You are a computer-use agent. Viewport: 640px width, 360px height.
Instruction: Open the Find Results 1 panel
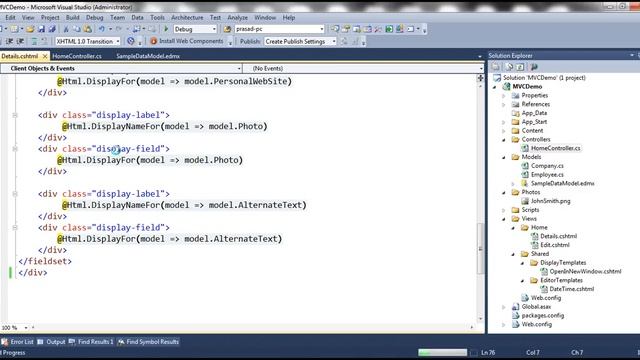tap(91, 342)
